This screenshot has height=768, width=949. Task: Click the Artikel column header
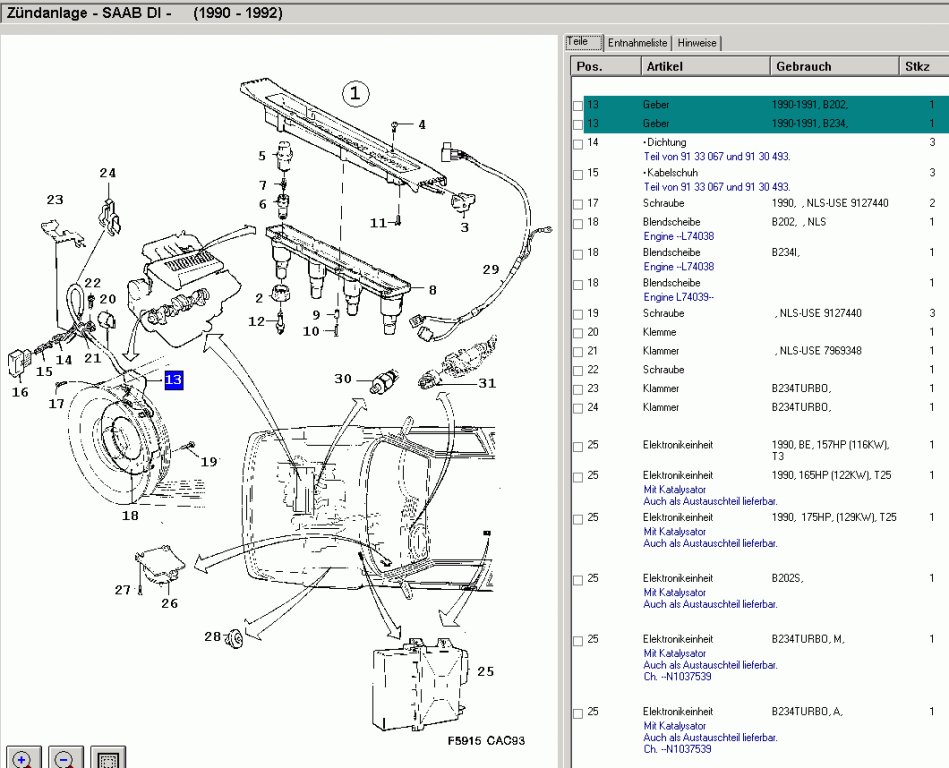point(706,67)
